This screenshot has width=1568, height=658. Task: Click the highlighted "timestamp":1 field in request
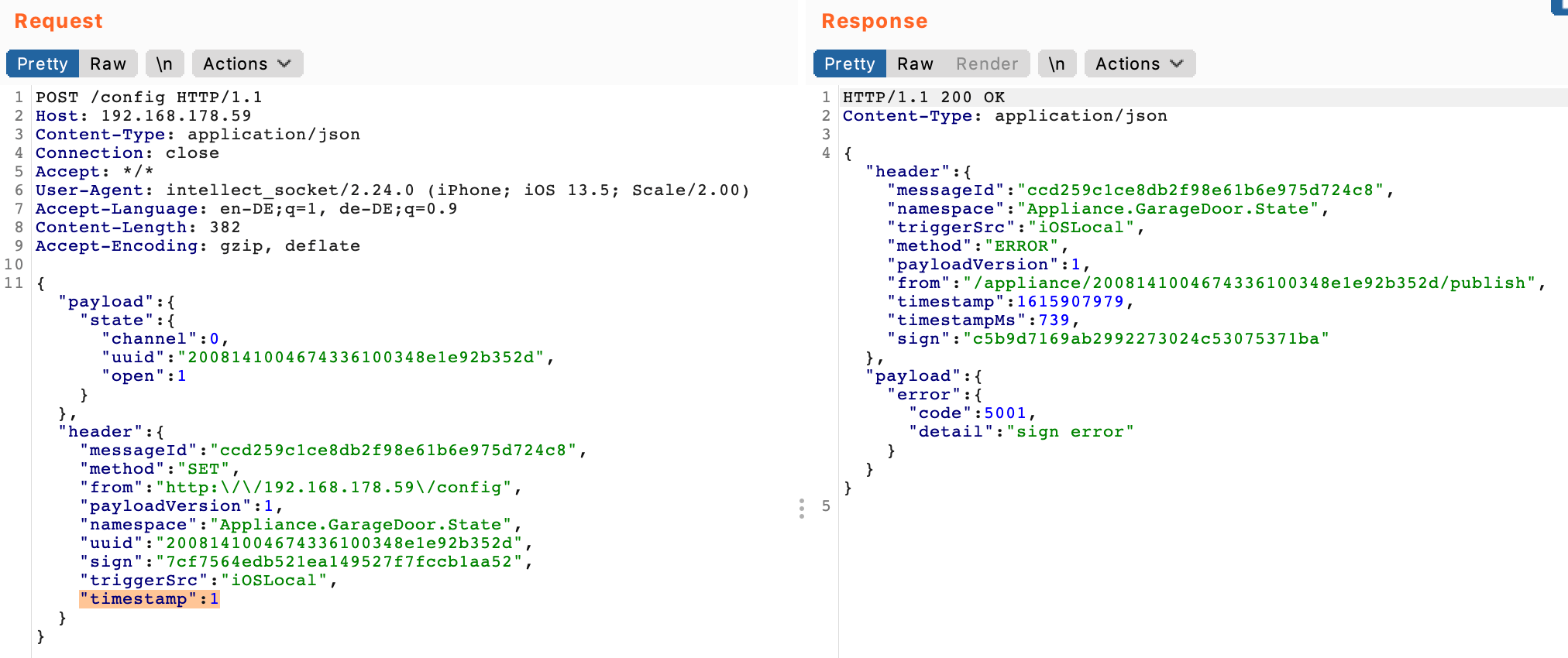150,599
